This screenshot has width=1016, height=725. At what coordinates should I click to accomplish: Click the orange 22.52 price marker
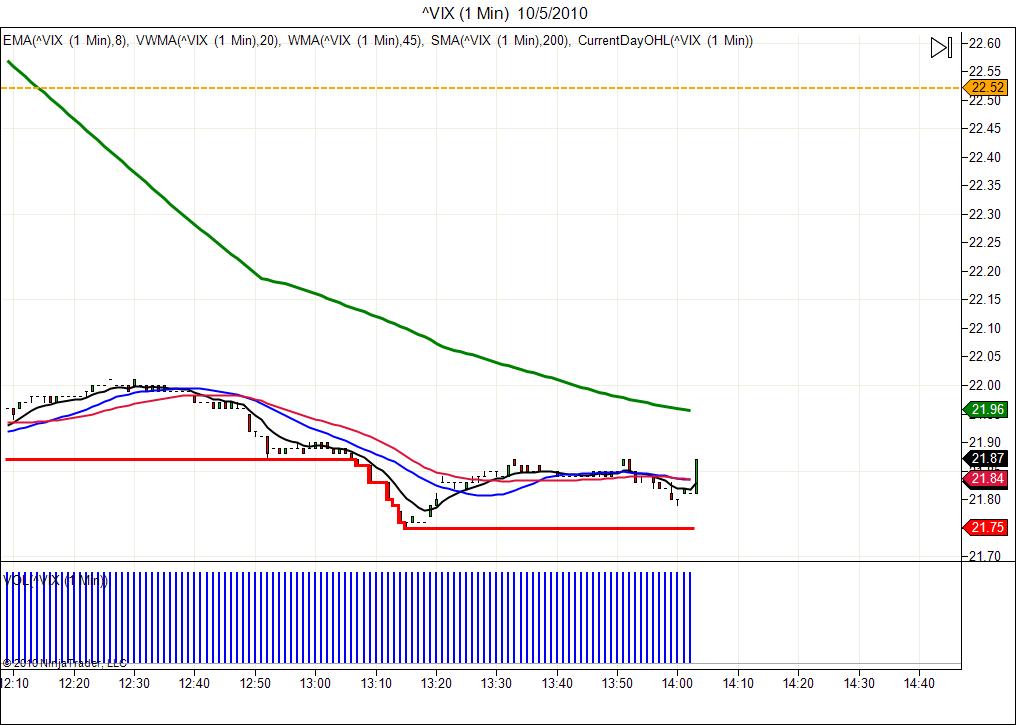(x=986, y=87)
